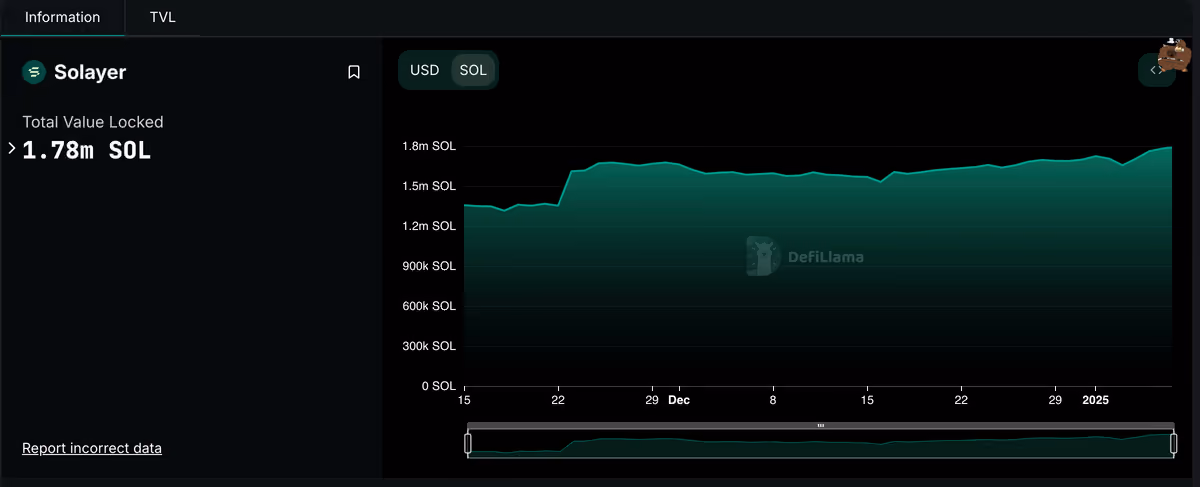This screenshot has width=1200, height=487.
Task: Open the Information tab
Action: coord(62,17)
